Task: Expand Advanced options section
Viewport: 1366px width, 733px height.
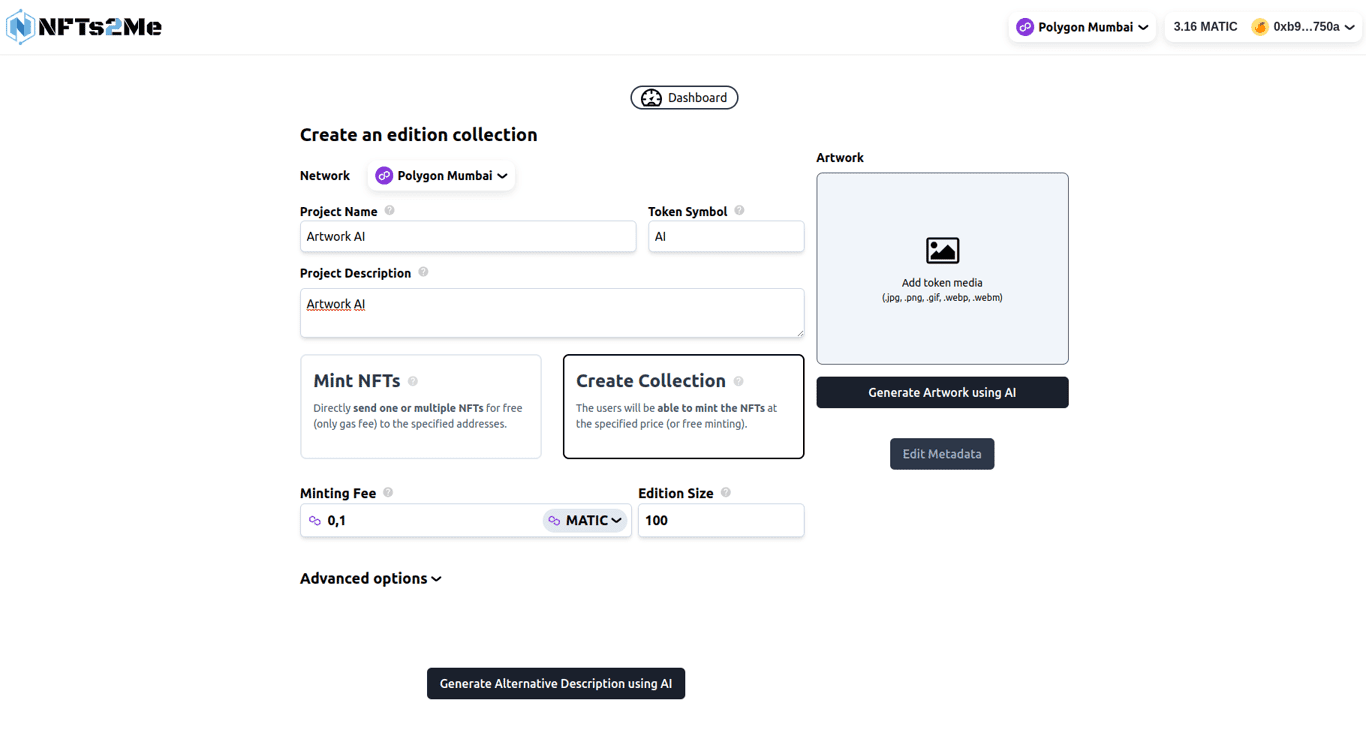Action: 370,578
